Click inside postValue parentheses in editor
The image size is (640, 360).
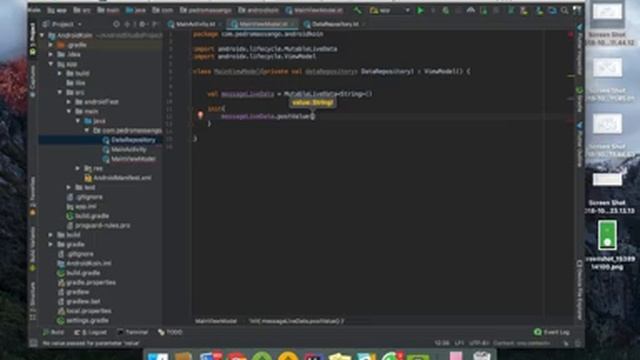tap(312, 116)
